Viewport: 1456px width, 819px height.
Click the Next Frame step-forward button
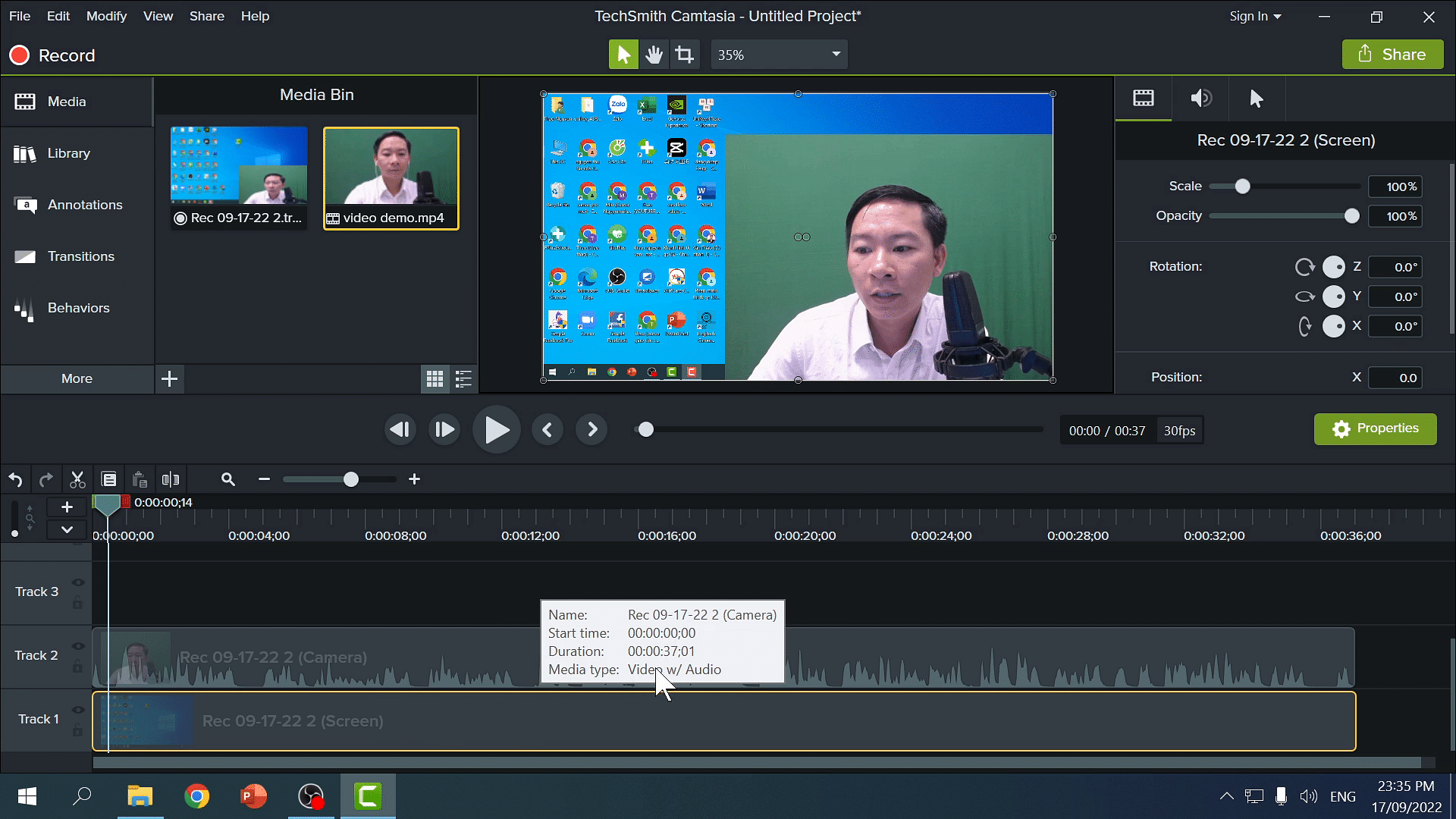[x=444, y=430]
